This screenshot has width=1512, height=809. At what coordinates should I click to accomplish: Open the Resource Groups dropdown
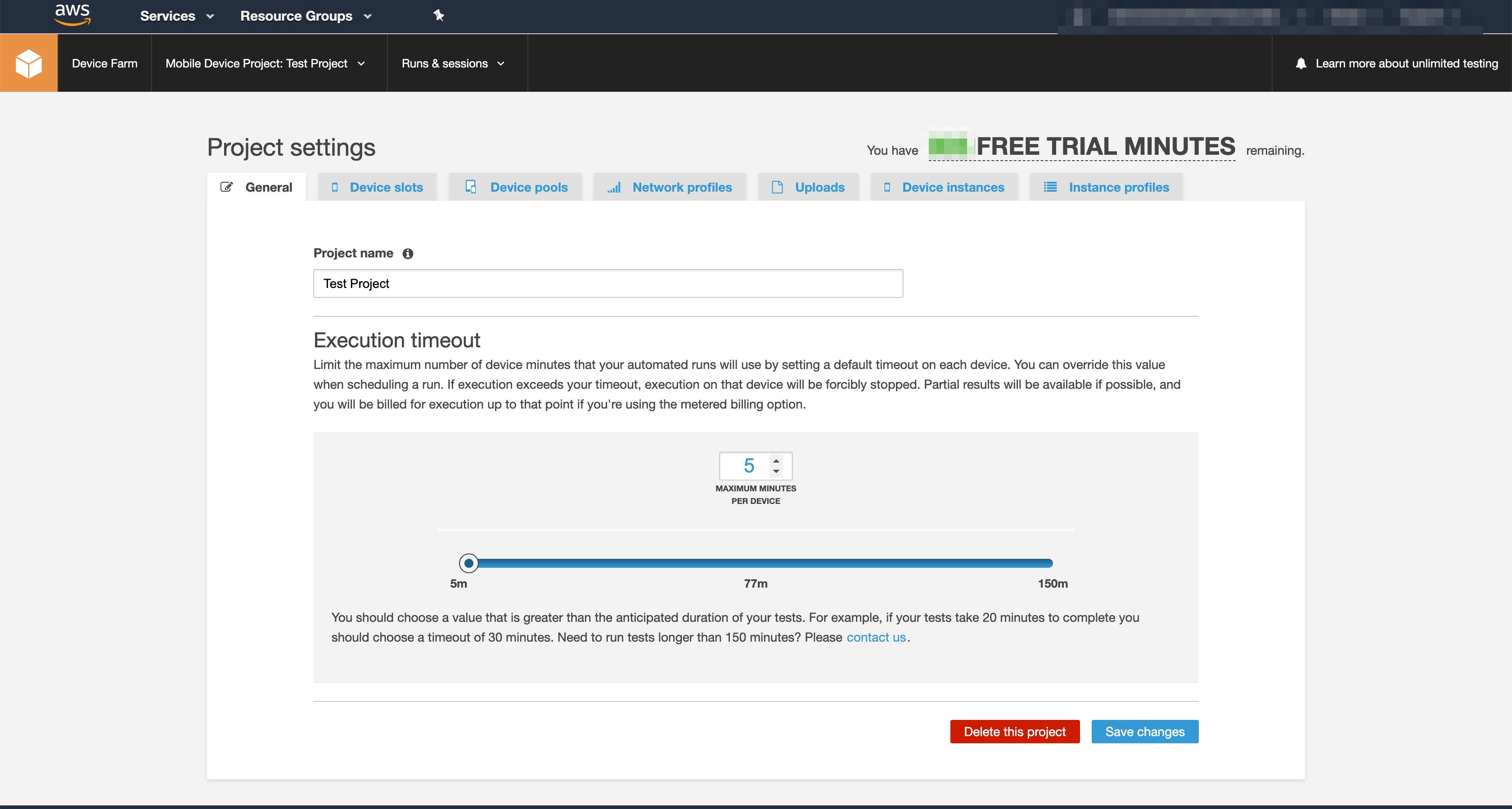pos(305,16)
